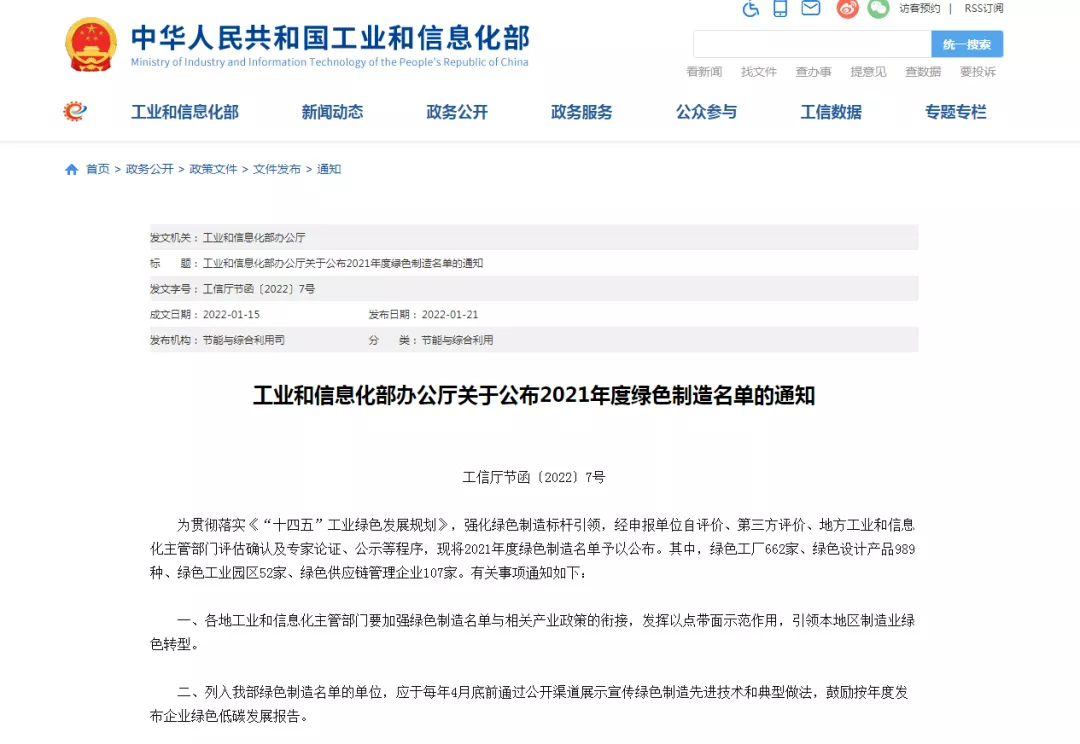
Task: Click the paragraph starting 一、各地工业和信息化
Action: 532,632
